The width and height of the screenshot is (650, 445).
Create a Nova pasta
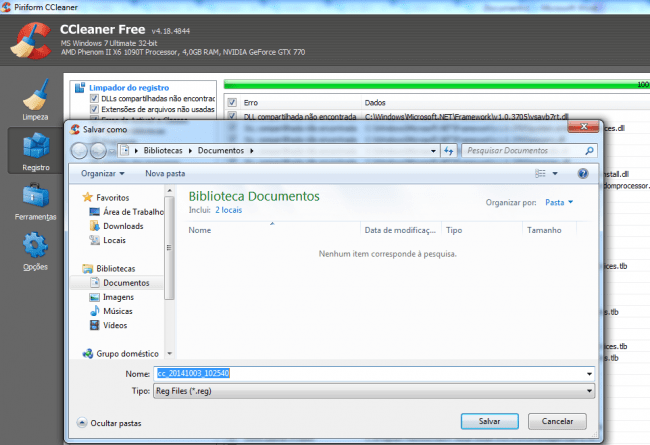(x=165, y=173)
